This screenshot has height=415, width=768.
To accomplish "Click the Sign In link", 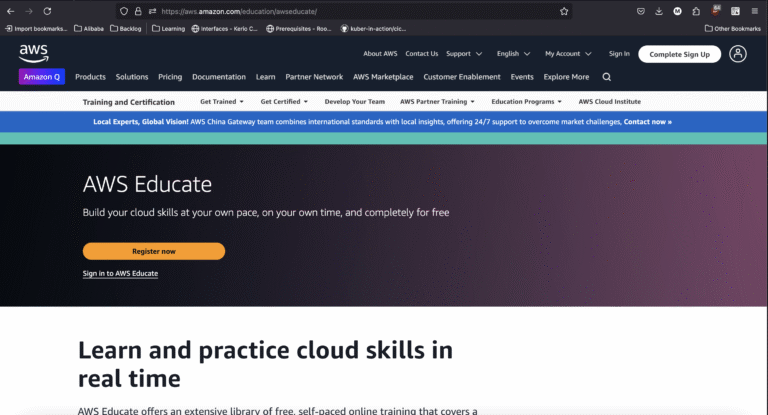I will [x=619, y=54].
